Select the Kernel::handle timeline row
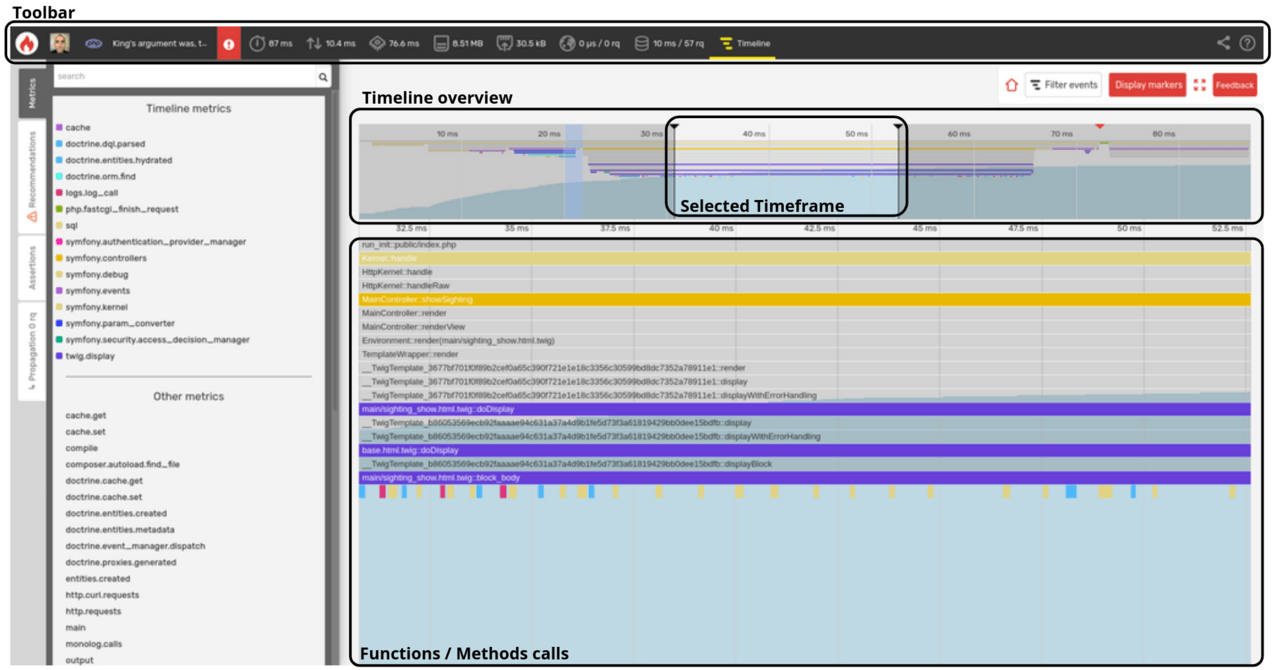The width and height of the screenshot is (1280, 670). pos(805,258)
